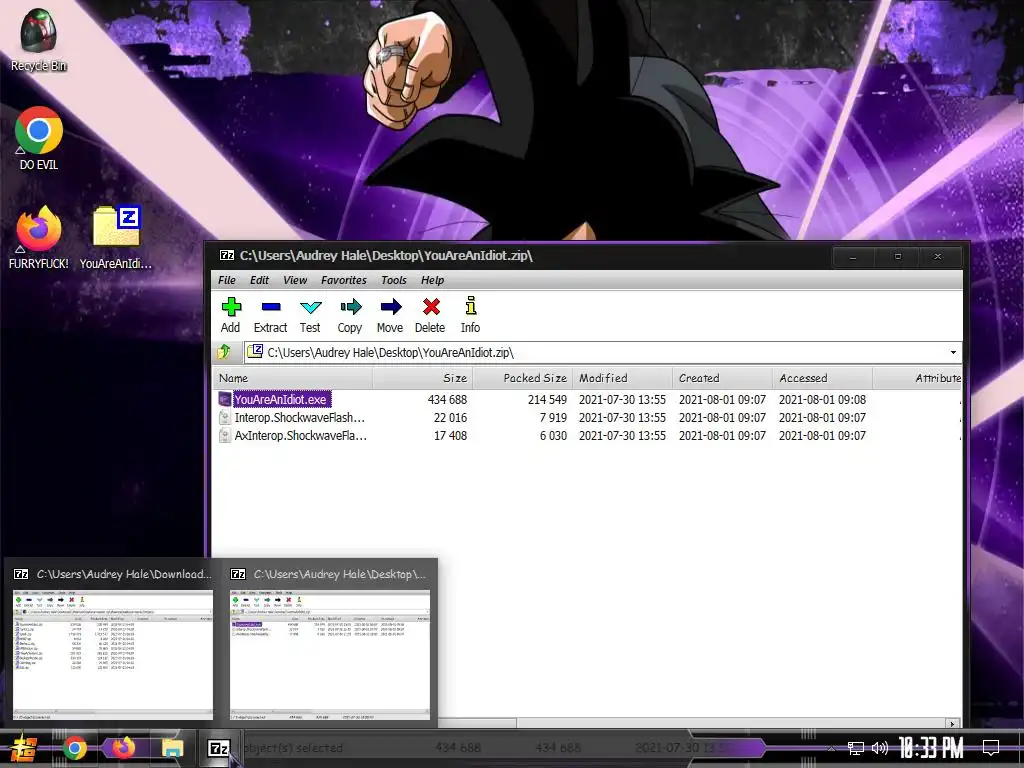Click packed size value 214 549
This screenshot has width=1024, height=768.
(x=547, y=400)
